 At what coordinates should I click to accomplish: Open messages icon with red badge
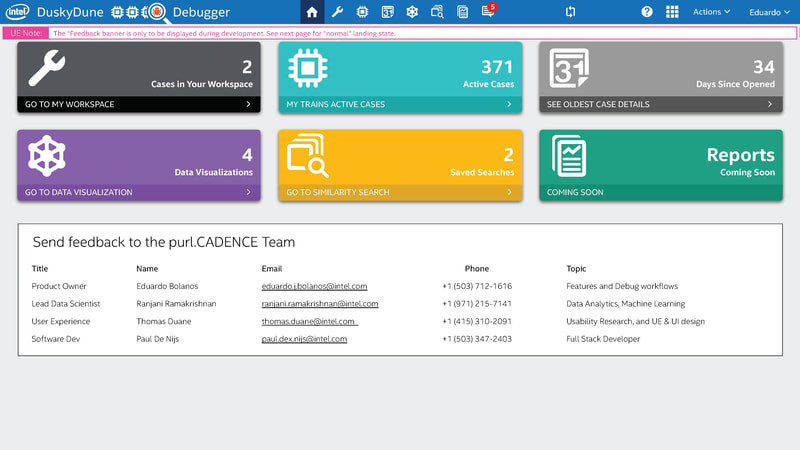488,10
